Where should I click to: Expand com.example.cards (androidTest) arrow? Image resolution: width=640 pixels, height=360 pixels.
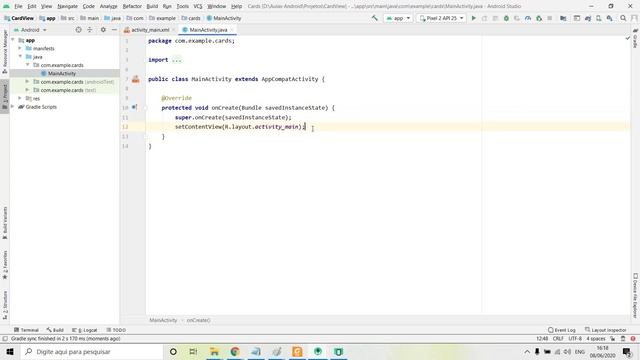[27, 82]
